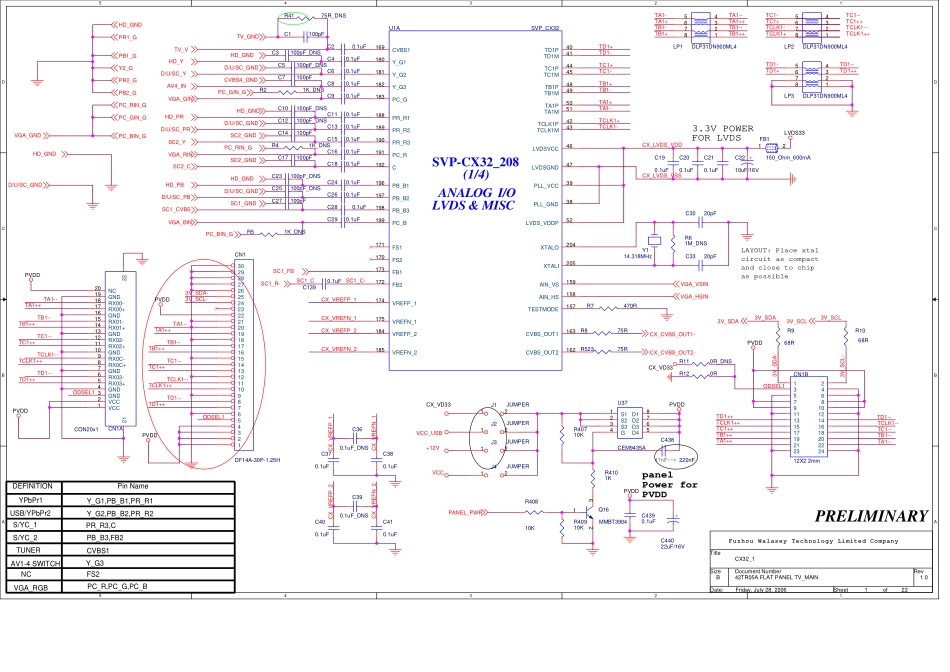Click the "PRELIMINARY" stamp text
The height and width of the screenshot is (672, 950).
coord(871,516)
